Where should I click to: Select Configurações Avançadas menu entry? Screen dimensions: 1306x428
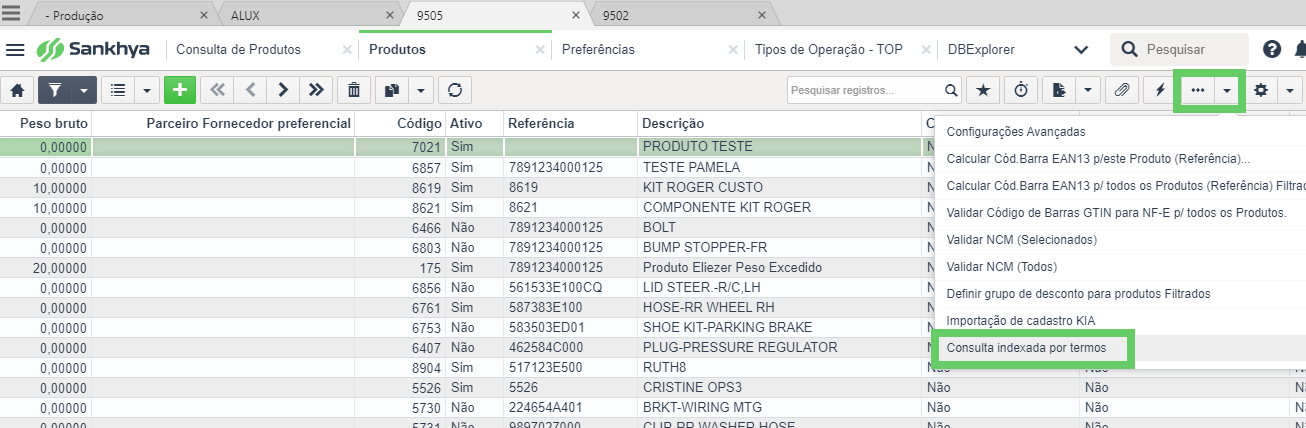pos(1016,132)
